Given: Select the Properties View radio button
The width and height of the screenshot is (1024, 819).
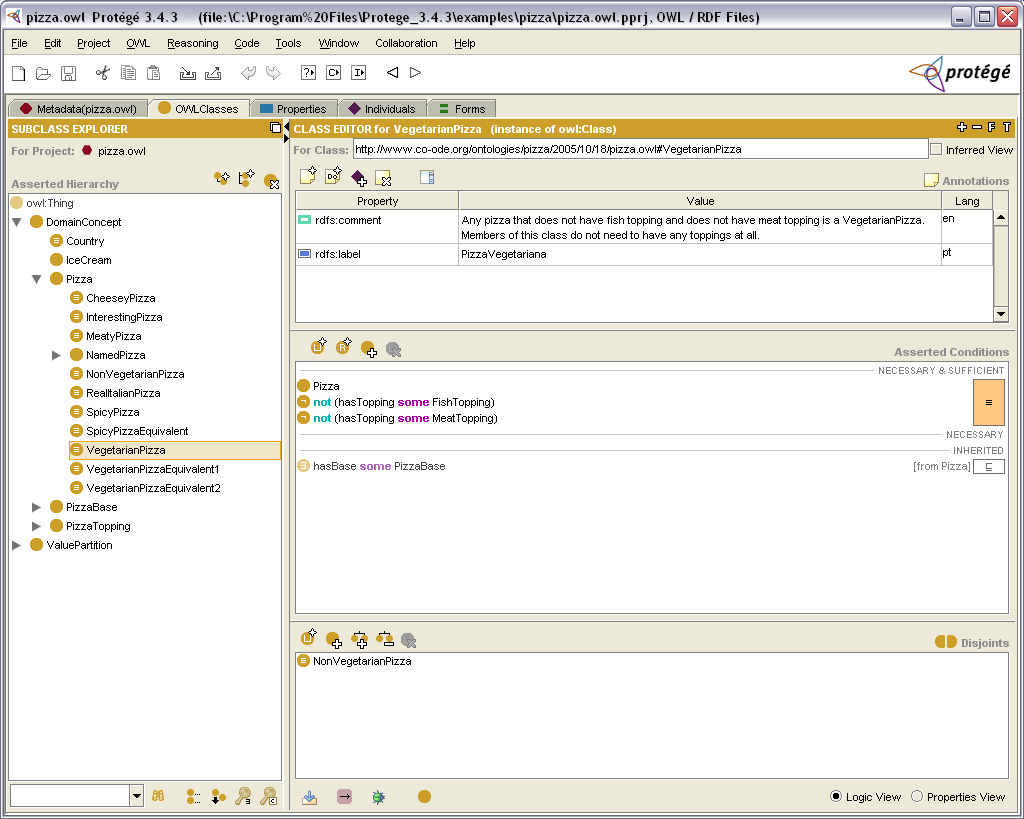Looking at the screenshot, I should [917, 797].
